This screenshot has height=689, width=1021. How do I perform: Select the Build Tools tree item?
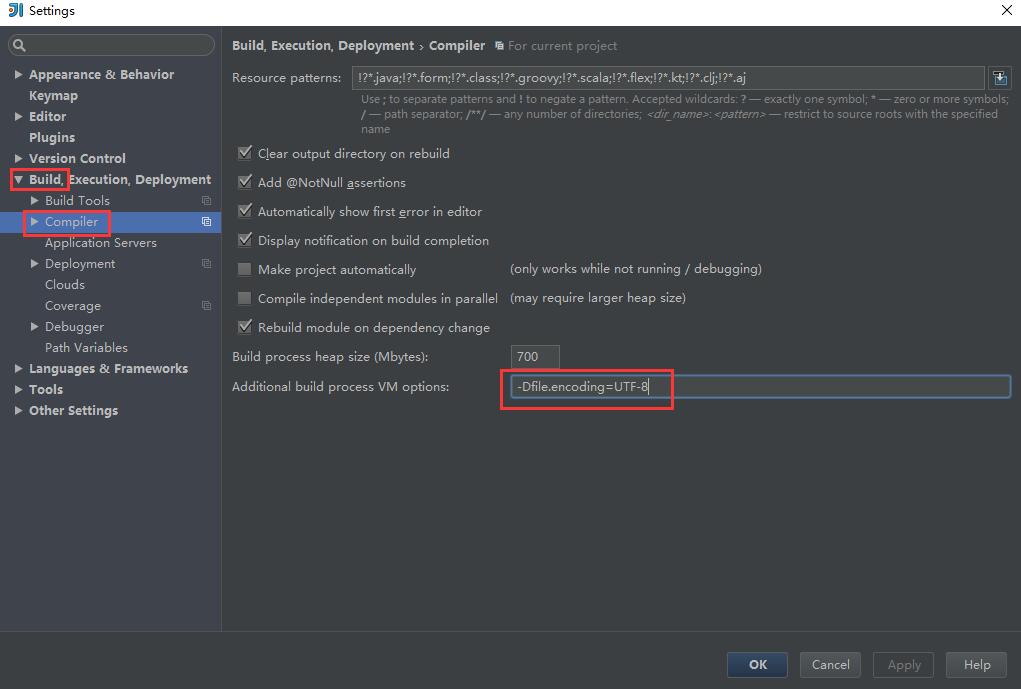tap(77, 201)
